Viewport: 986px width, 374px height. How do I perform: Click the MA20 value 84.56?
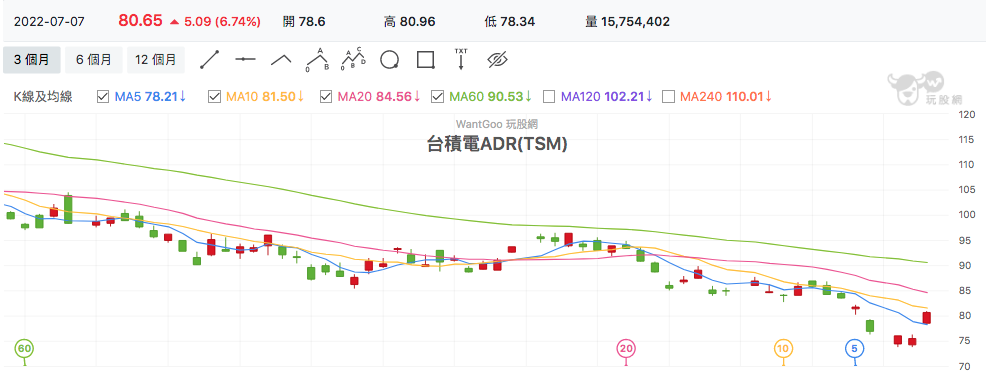pos(394,97)
